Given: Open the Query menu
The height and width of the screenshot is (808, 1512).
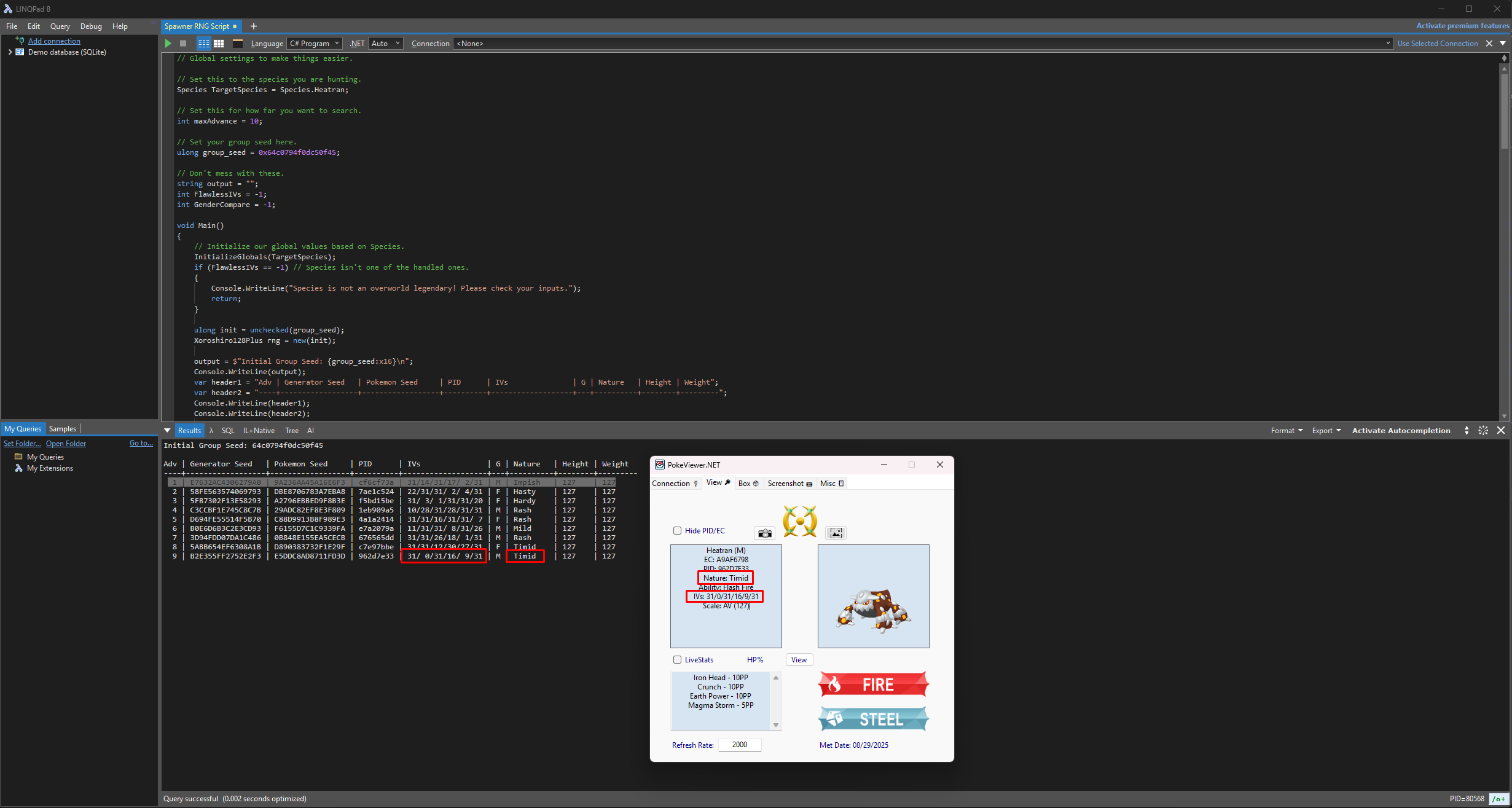Looking at the screenshot, I should point(60,26).
